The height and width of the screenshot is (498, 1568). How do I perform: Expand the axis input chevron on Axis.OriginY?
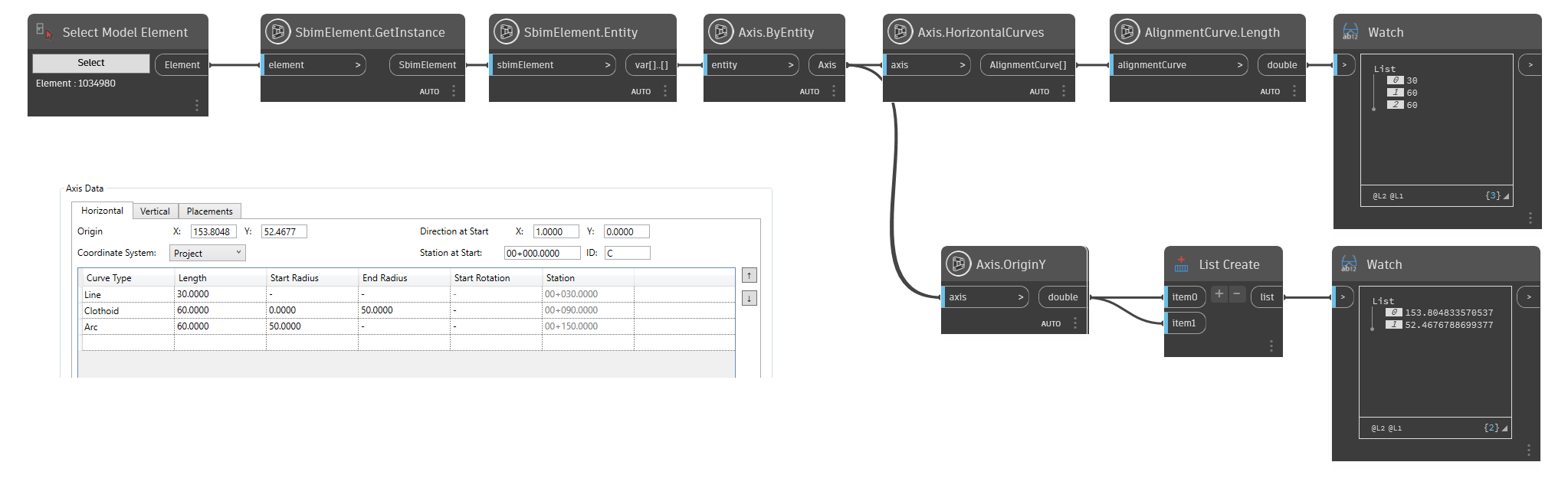pyautogui.click(x=1021, y=297)
